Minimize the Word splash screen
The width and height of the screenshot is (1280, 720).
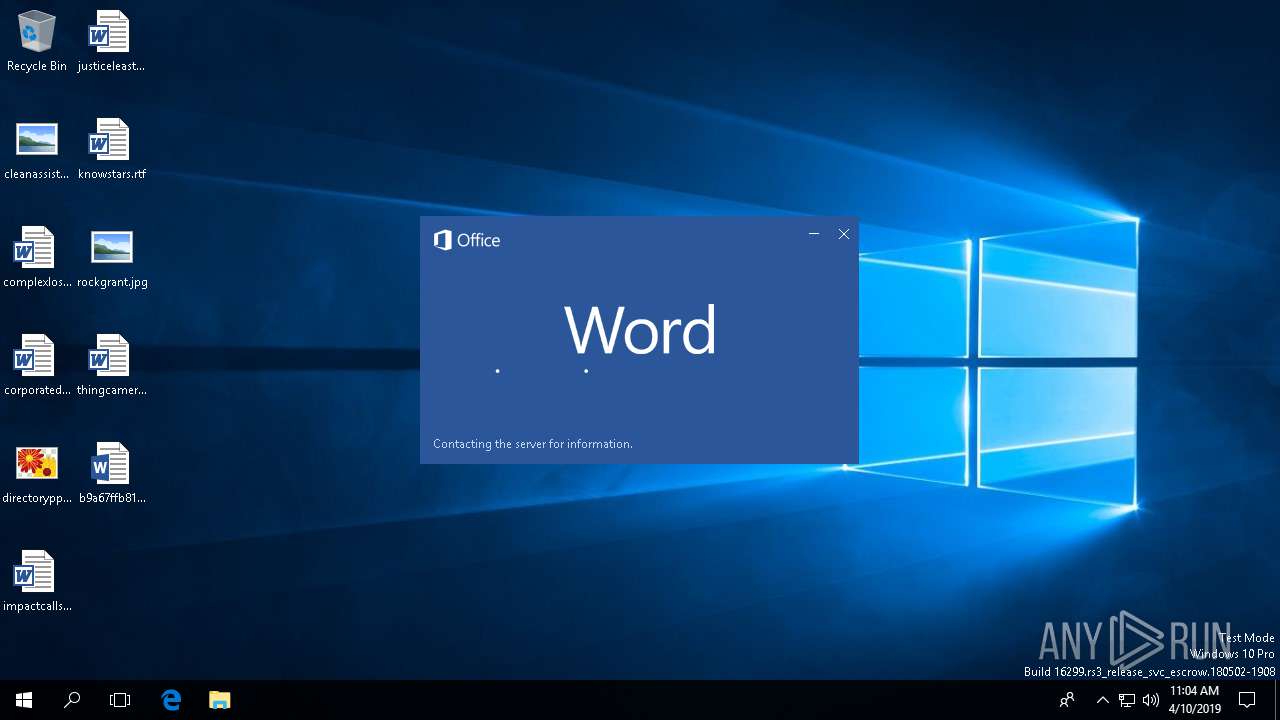(x=814, y=234)
